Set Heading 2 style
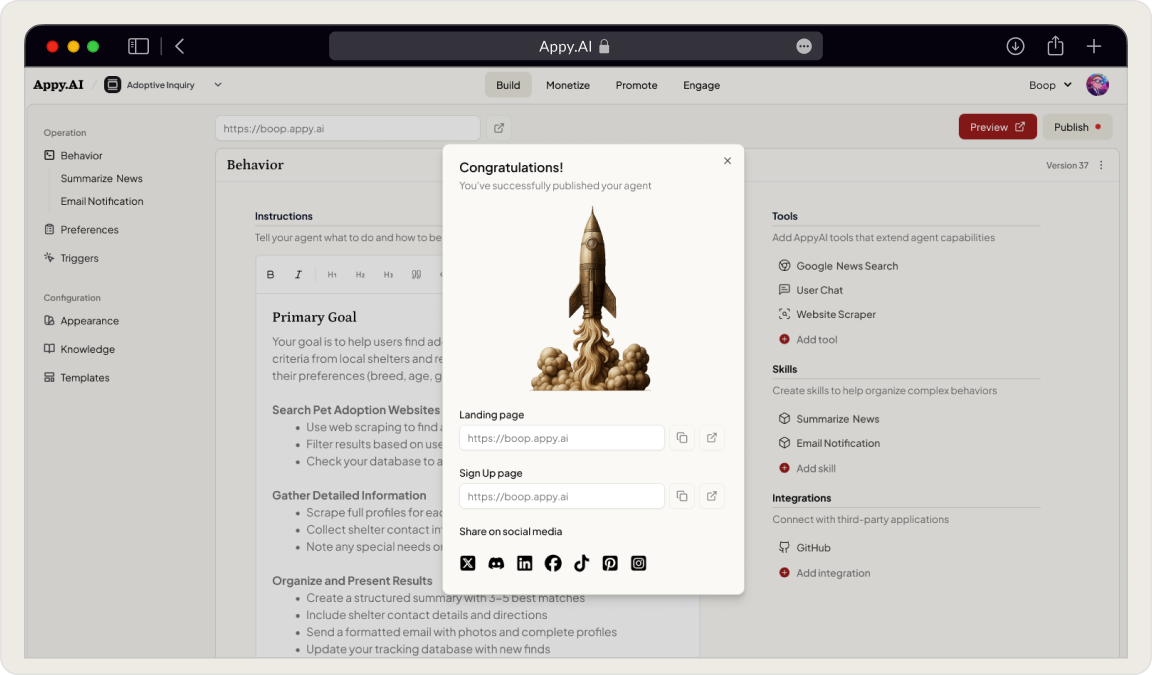This screenshot has width=1152, height=675. (x=360, y=275)
